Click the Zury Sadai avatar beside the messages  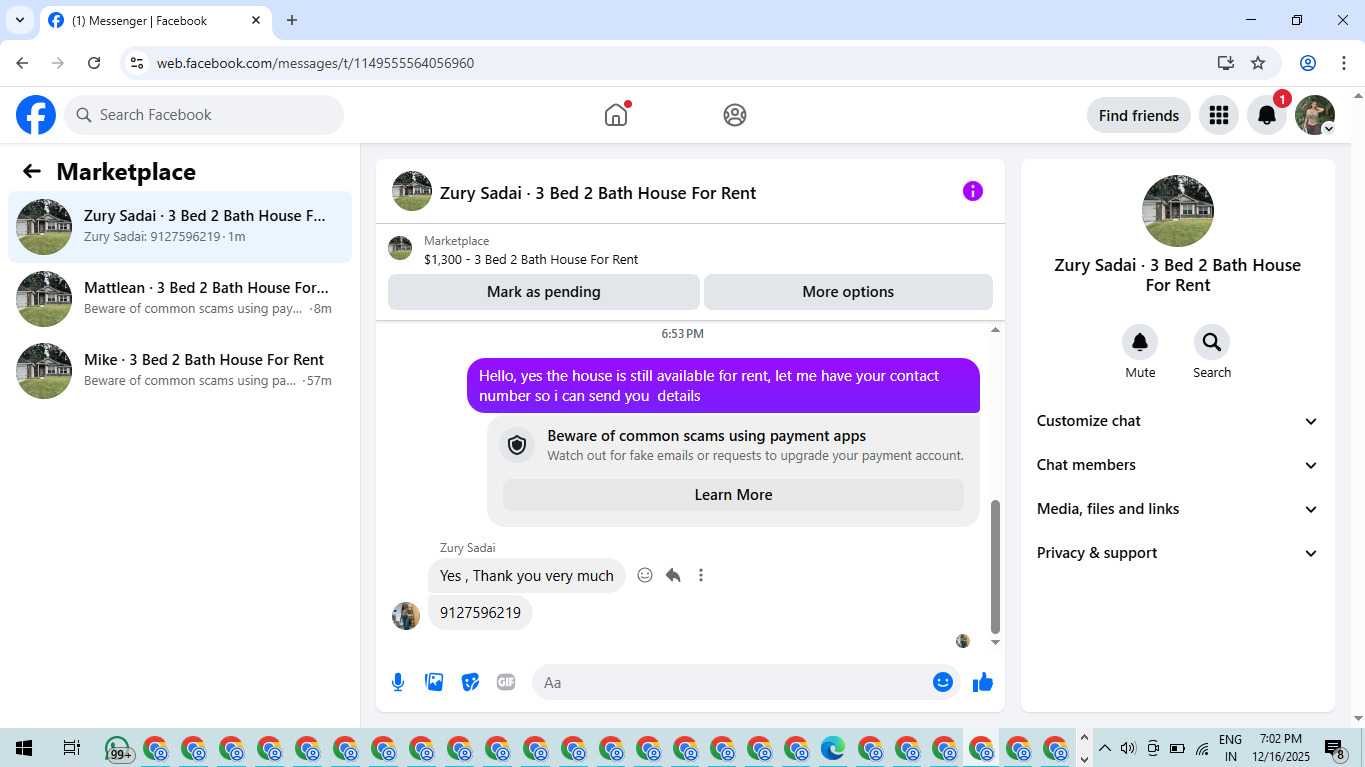point(406,616)
